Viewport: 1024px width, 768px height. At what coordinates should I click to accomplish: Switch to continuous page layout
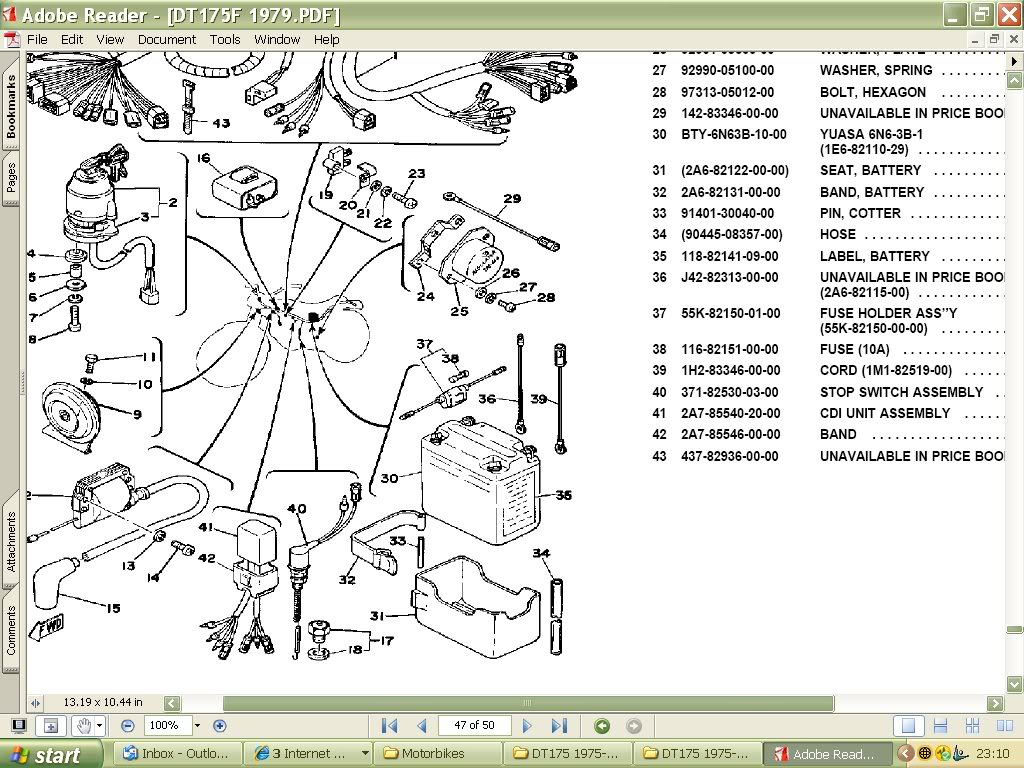click(x=940, y=726)
